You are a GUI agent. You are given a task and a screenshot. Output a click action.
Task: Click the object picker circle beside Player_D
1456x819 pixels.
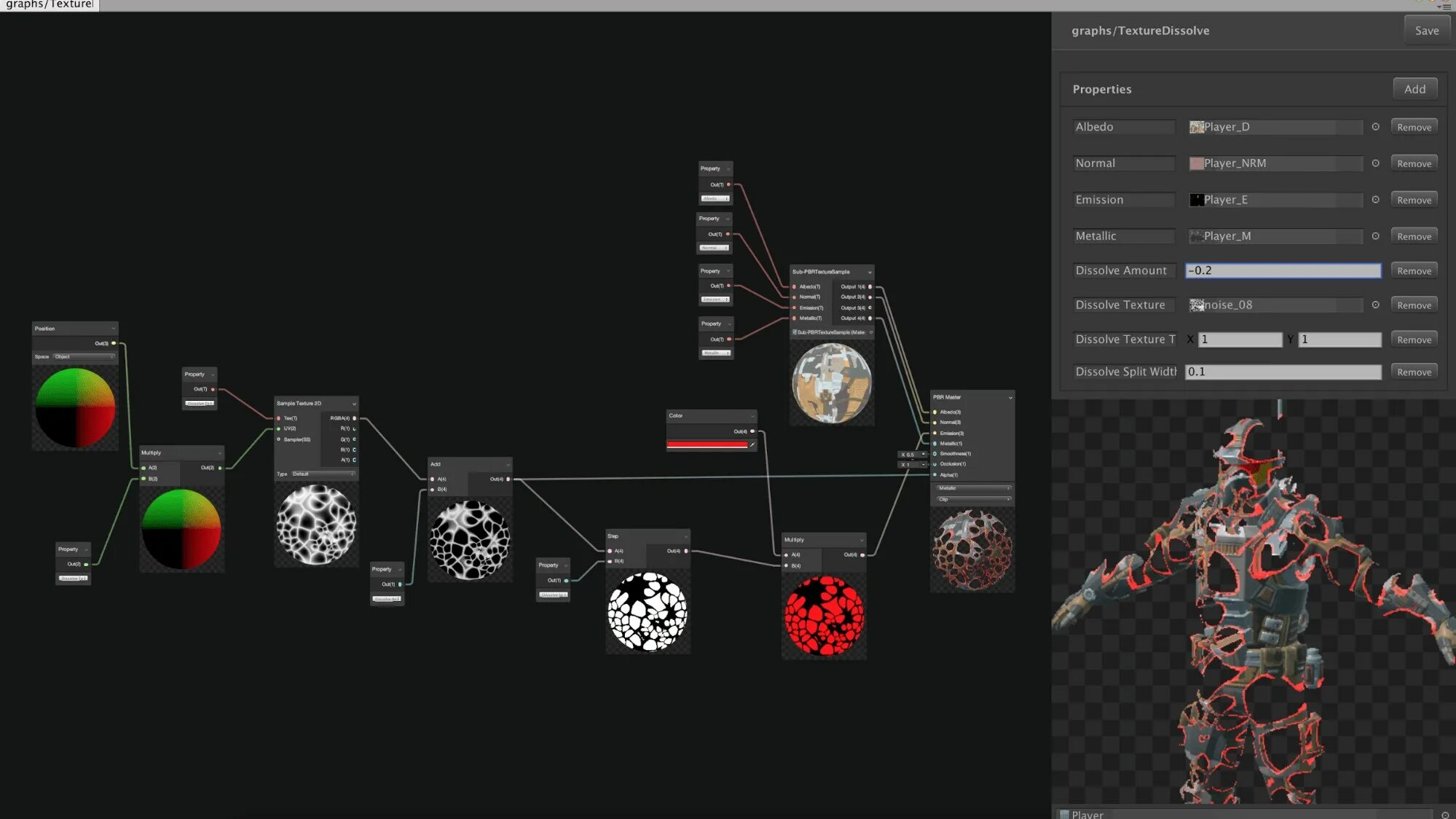point(1375,127)
